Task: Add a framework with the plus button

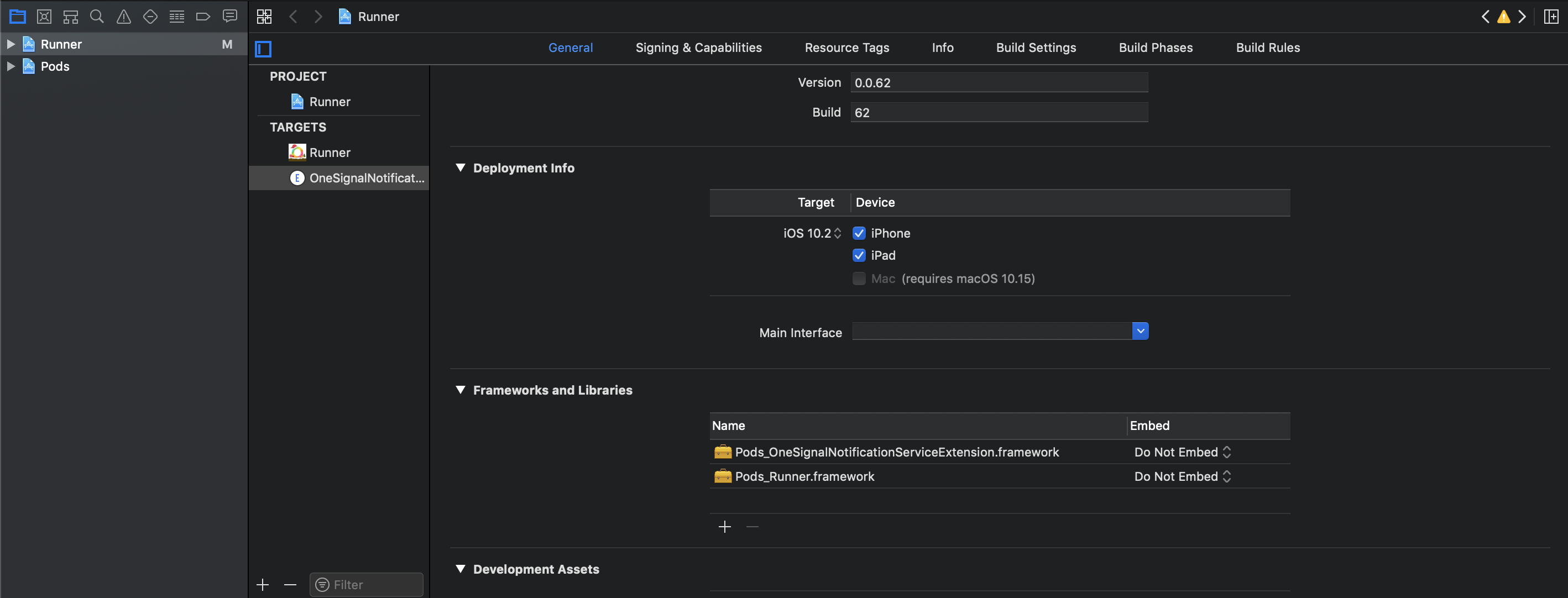Action: coord(724,527)
